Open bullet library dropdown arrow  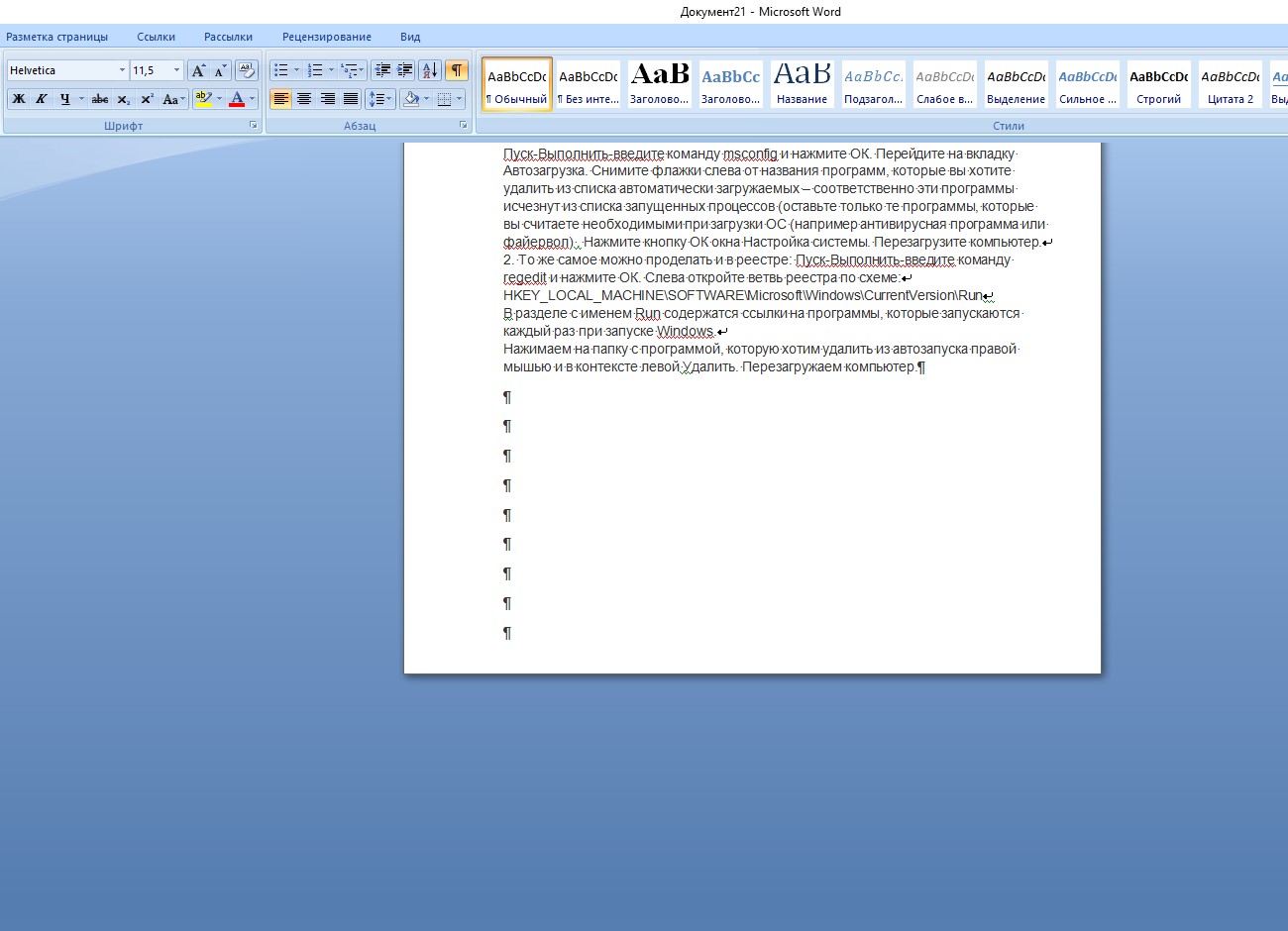click(x=296, y=70)
